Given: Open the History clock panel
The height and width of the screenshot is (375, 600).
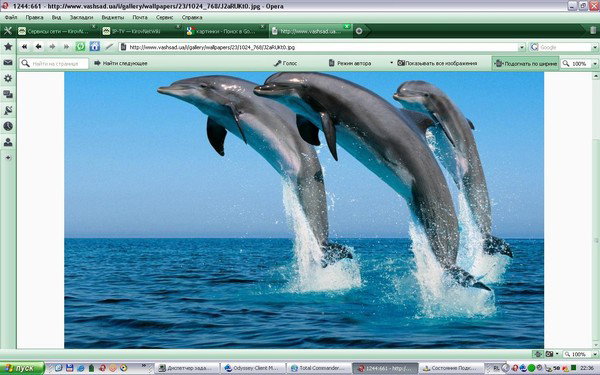Looking at the screenshot, I should pyautogui.click(x=8, y=126).
